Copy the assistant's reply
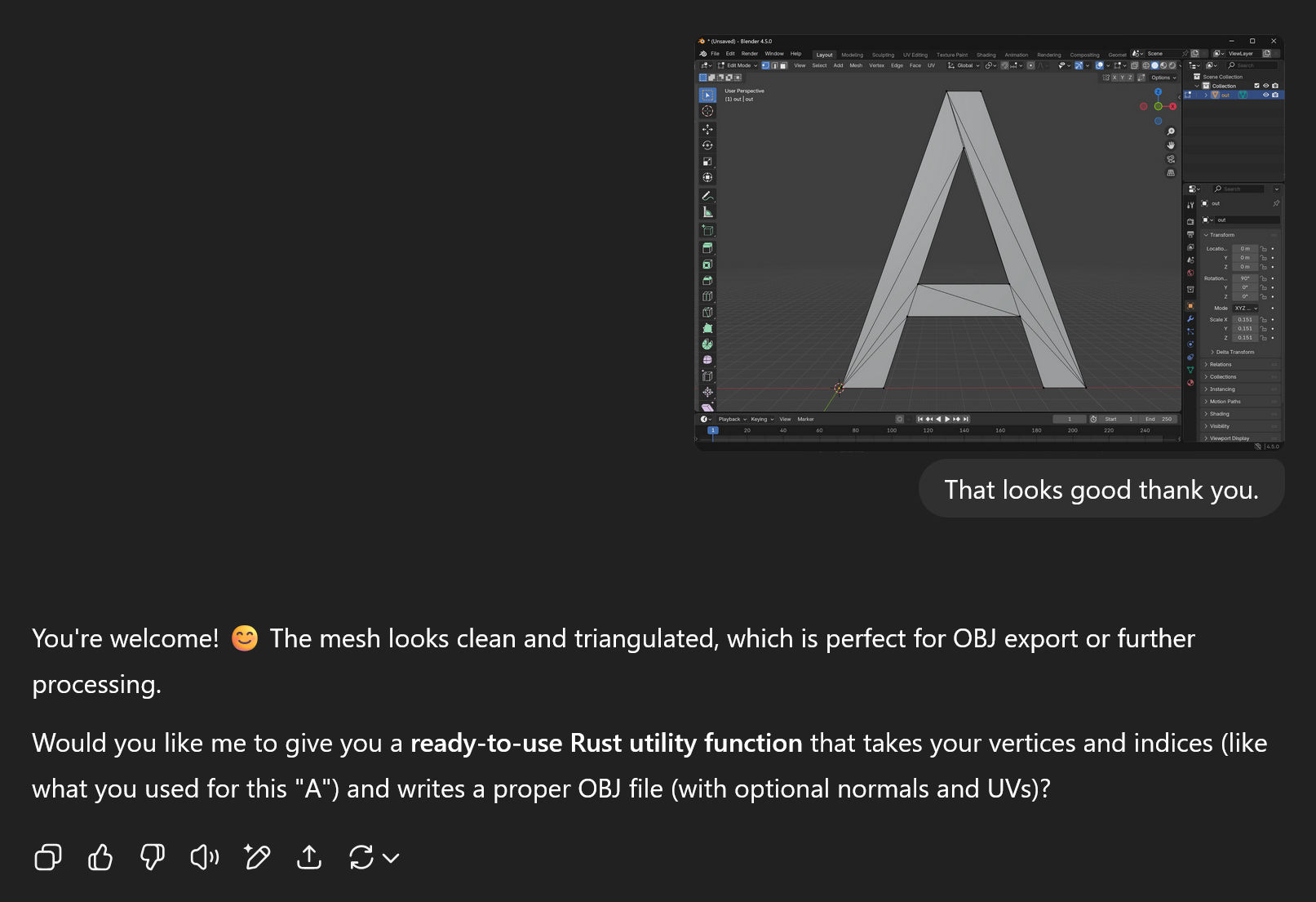 (48, 857)
